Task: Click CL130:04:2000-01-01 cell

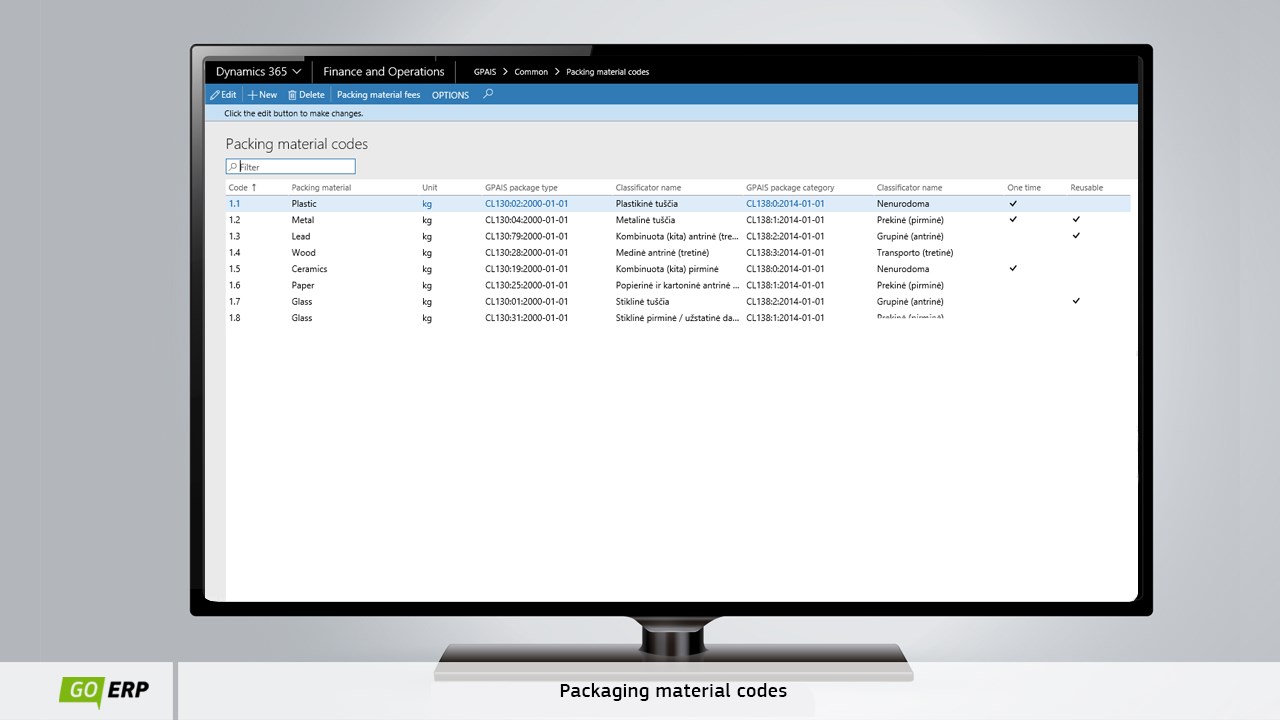Action: pos(527,220)
